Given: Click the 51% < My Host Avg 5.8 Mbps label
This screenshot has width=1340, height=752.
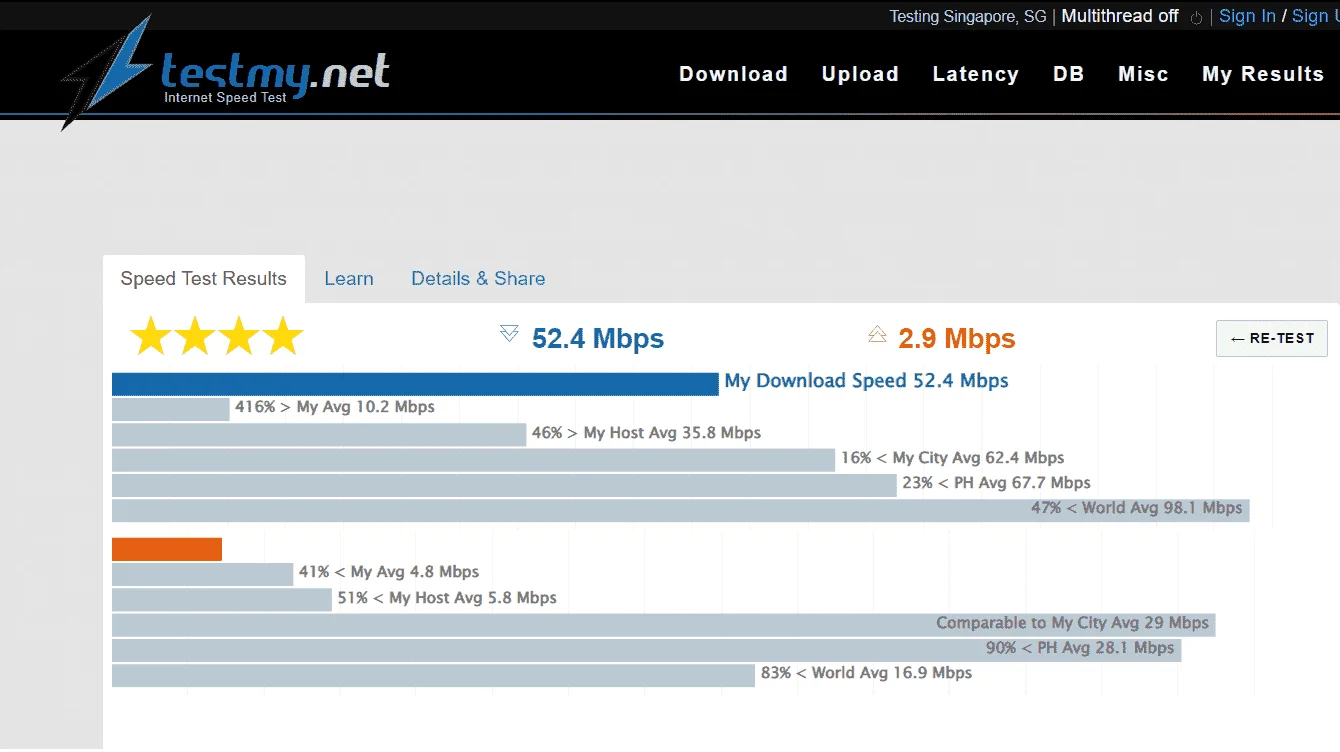Looking at the screenshot, I should click(x=447, y=598).
